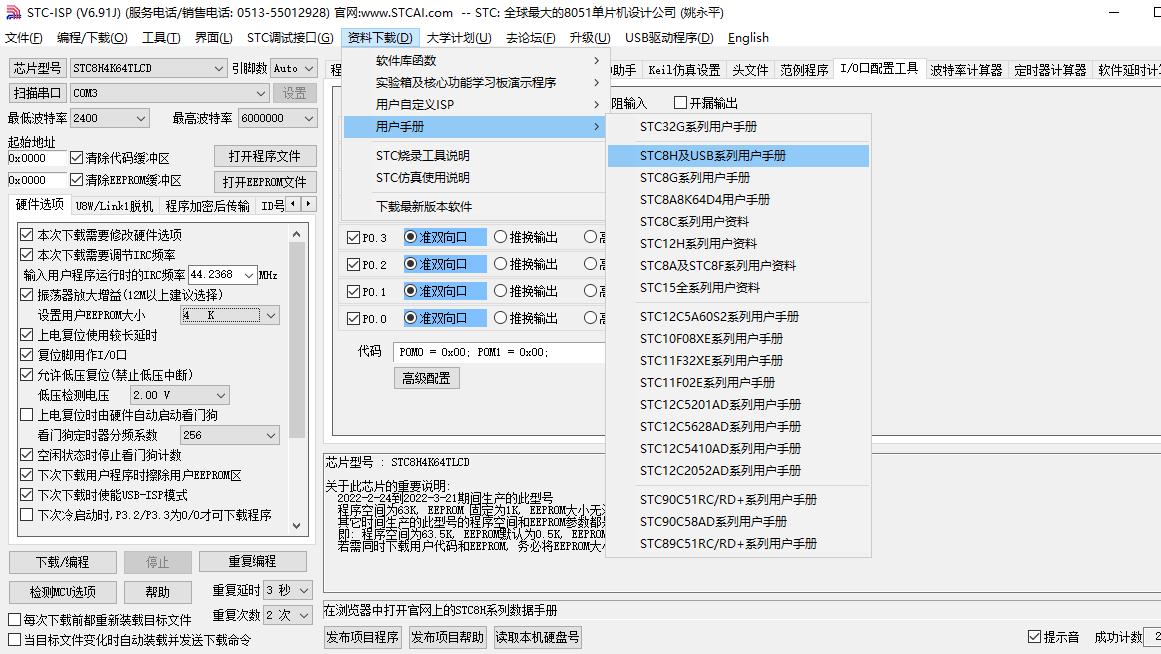The height and width of the screenshot is (654, 1161).
Task: Toggle 清除代码缓冲区 checkbox
Action: [x=76, y=158]
